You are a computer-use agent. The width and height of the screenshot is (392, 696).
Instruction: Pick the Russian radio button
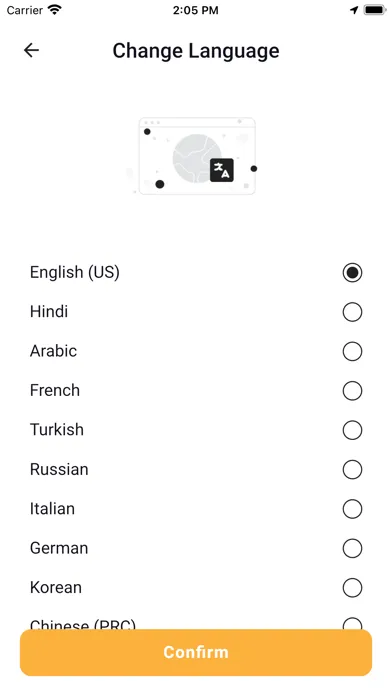352,470
